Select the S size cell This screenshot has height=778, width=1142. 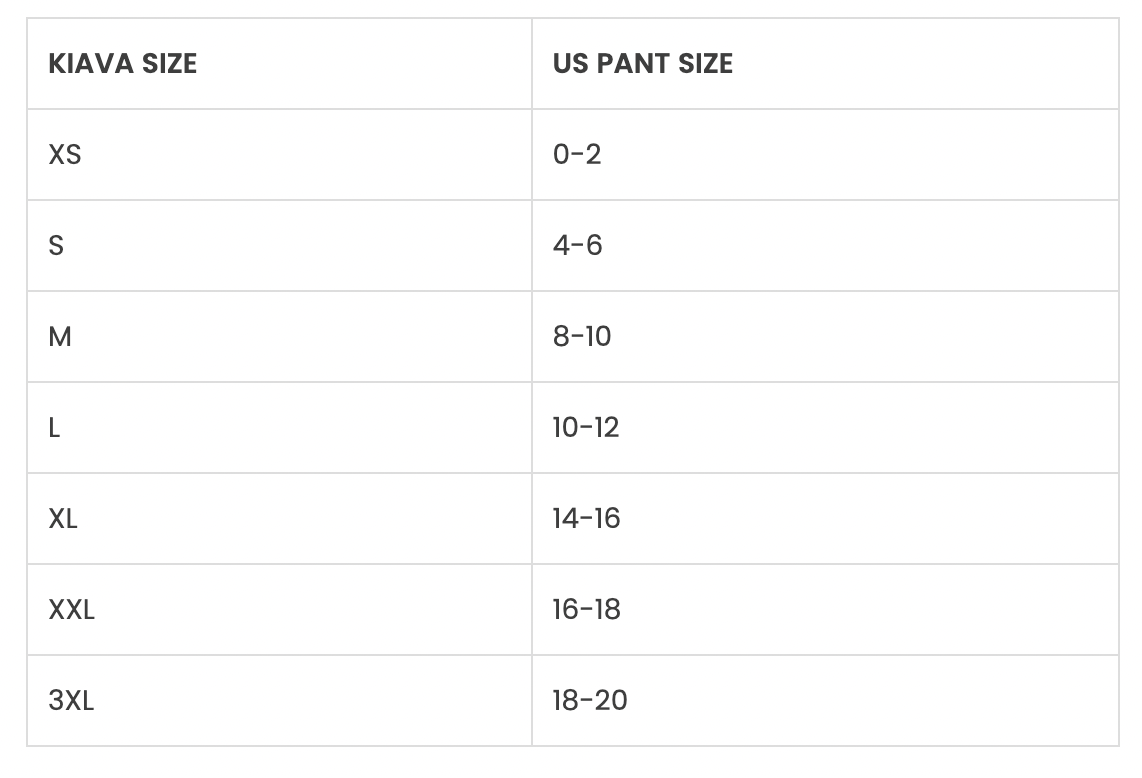tap(56, 246)
